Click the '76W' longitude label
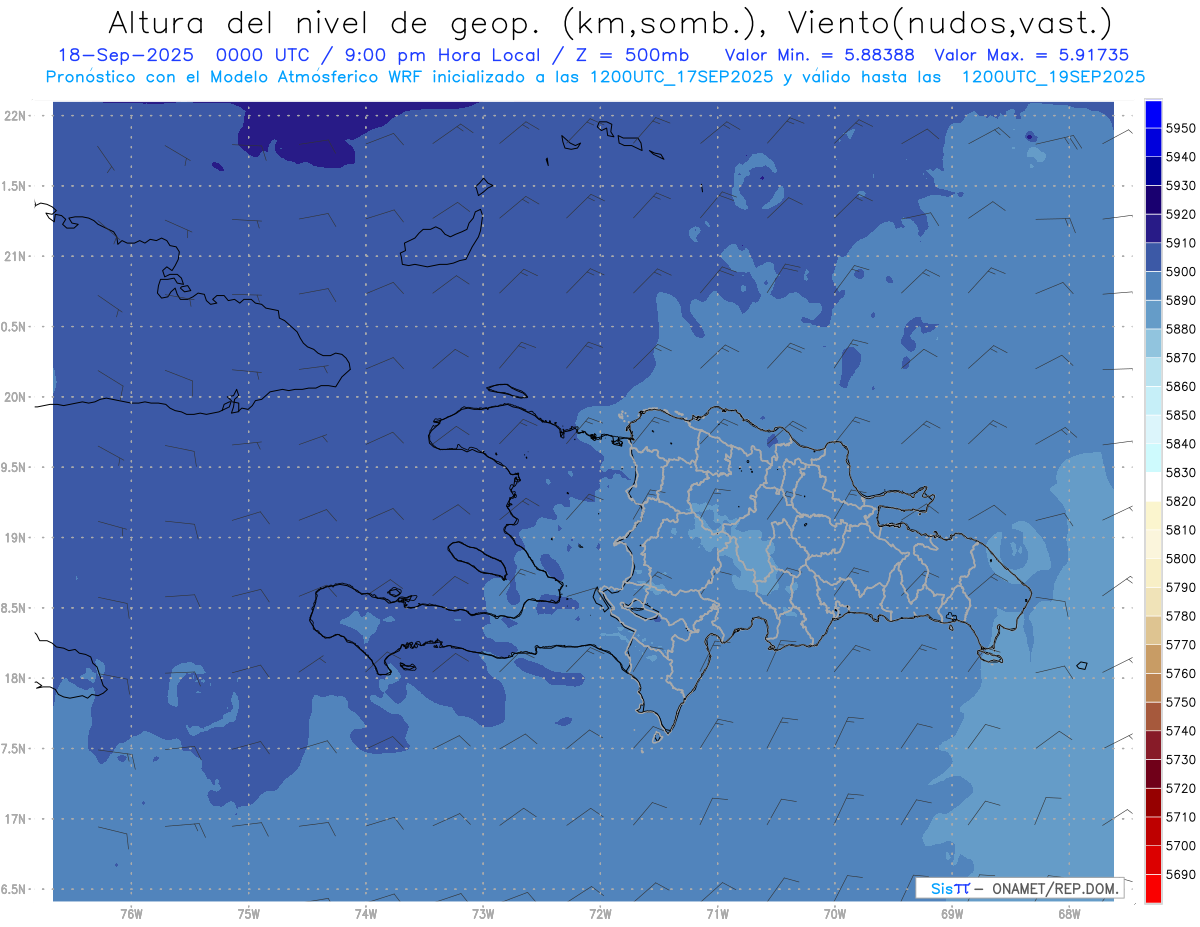Viewport: 1200px width, 927px height. point(131,914)
